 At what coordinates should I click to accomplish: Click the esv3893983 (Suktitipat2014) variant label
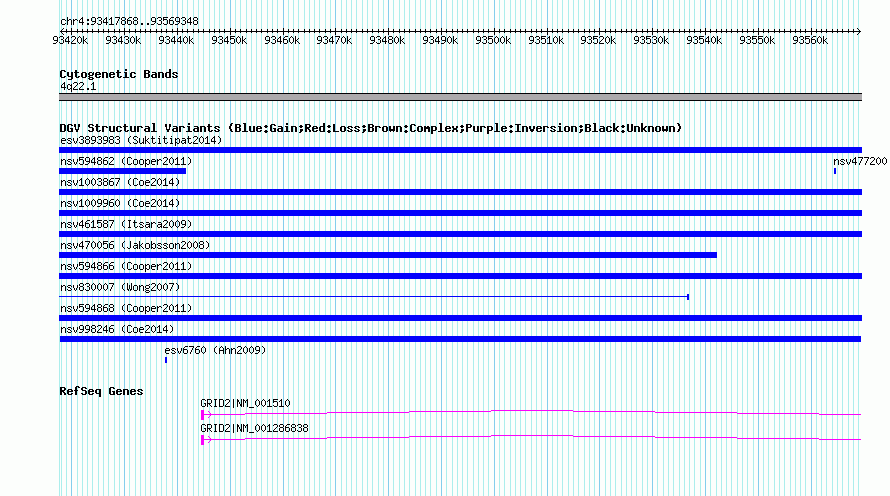(x=141, y=140)
